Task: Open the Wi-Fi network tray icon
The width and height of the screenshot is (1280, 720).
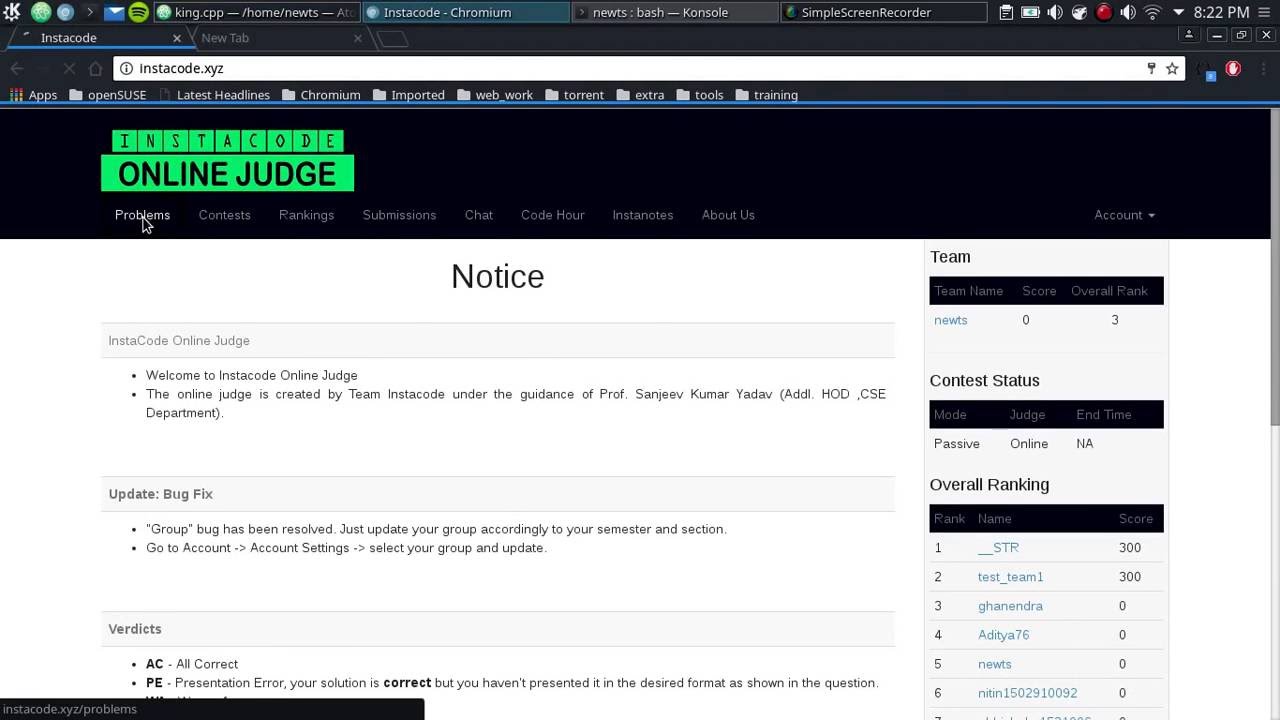Action: pyautogui.click(x=1152, y=12)
